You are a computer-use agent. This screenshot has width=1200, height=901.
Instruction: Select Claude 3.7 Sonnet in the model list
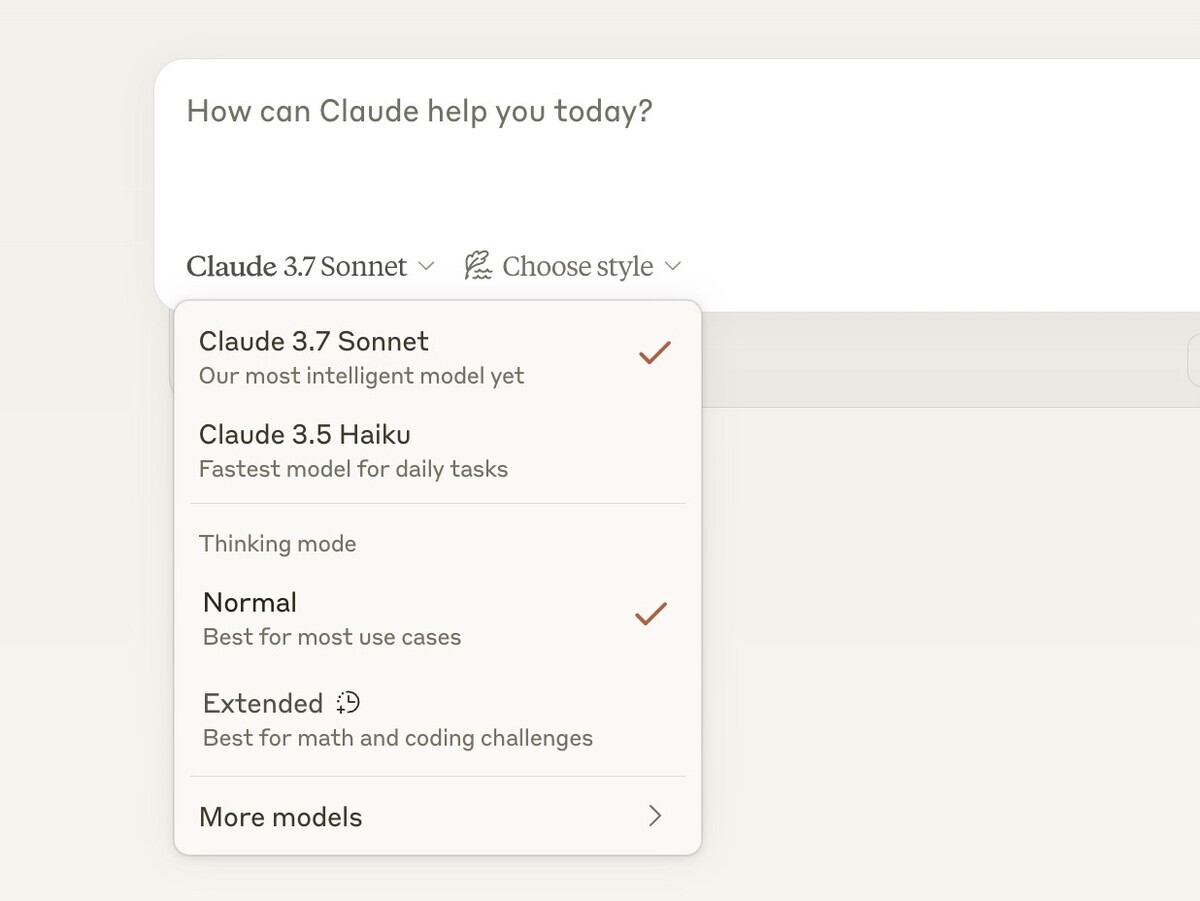click(437, 356)
